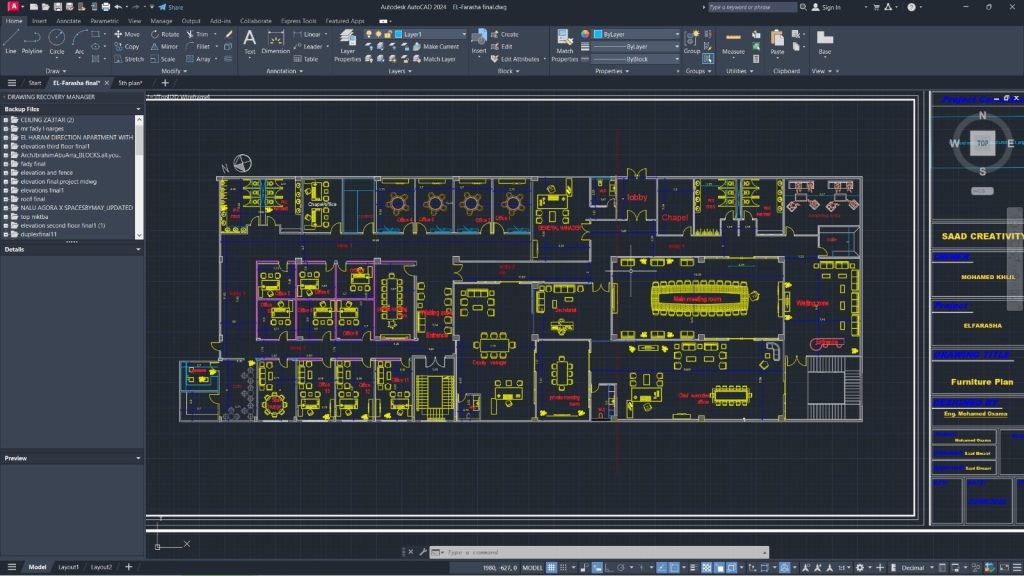Open the Parametric ribbon tab

(104, 21)
